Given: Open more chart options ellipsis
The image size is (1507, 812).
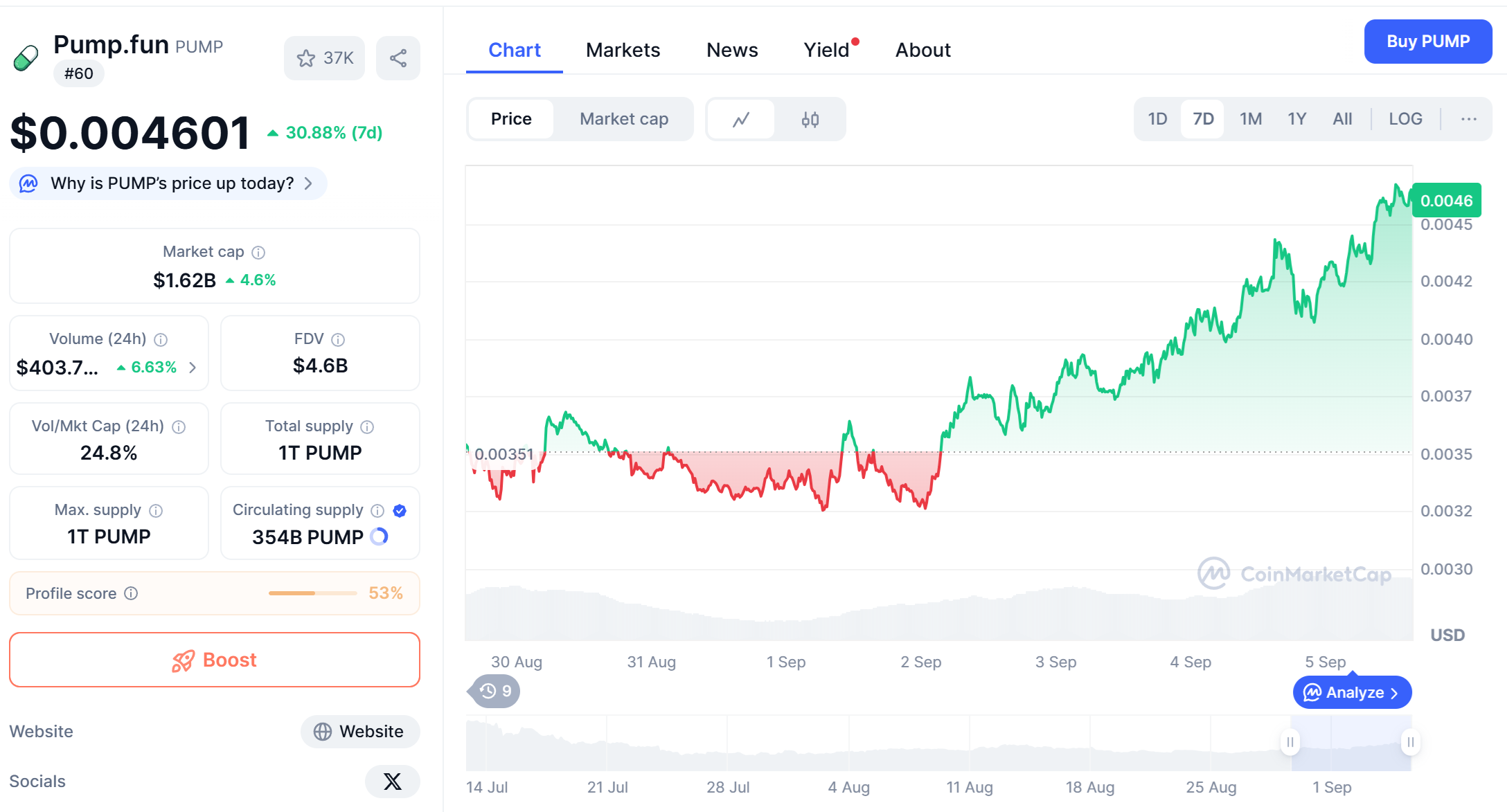Looking at the screenshot, I should click(x=1469, y=119).
